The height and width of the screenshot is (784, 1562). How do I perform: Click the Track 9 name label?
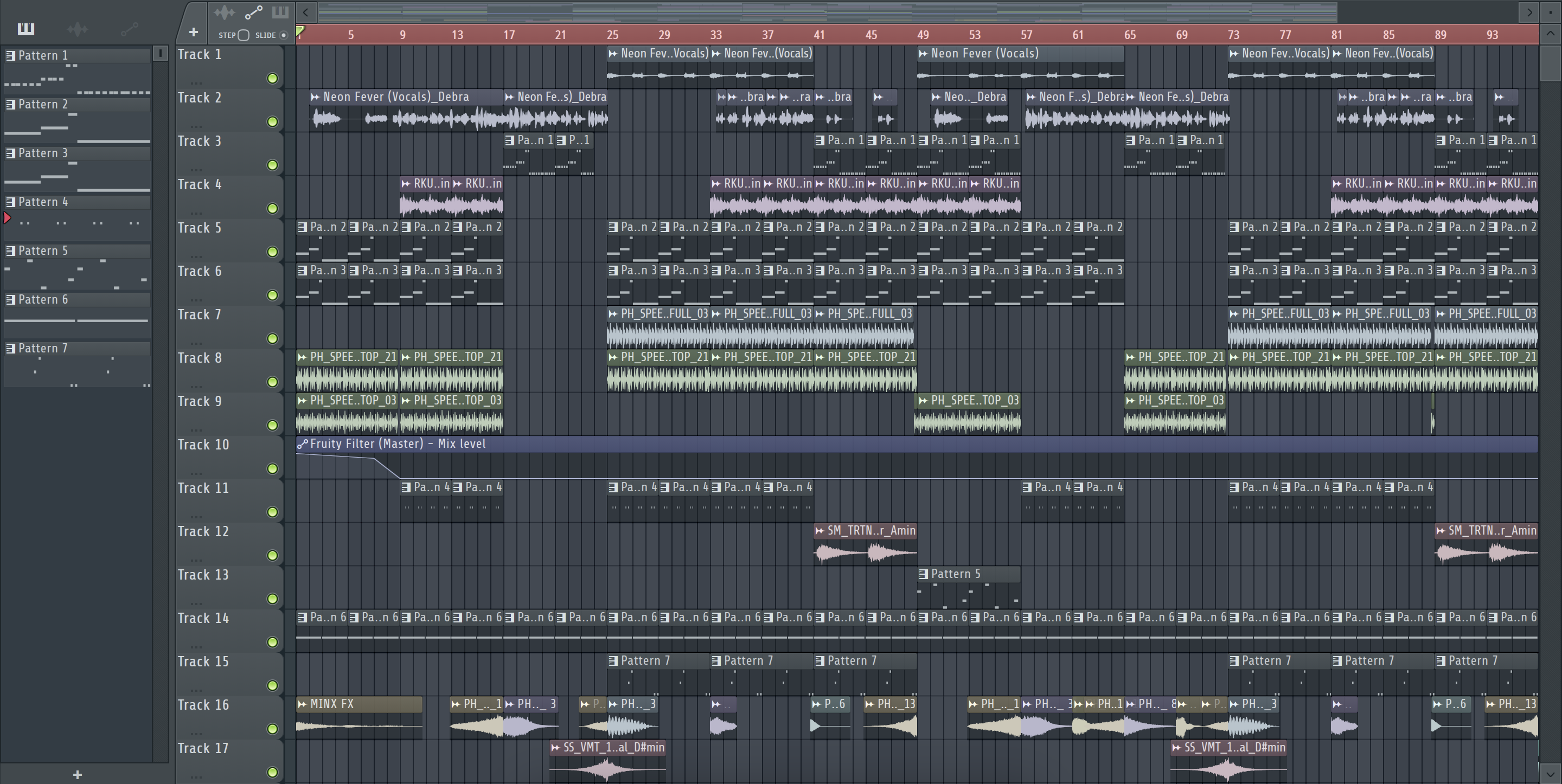click(x=200, y=401)
